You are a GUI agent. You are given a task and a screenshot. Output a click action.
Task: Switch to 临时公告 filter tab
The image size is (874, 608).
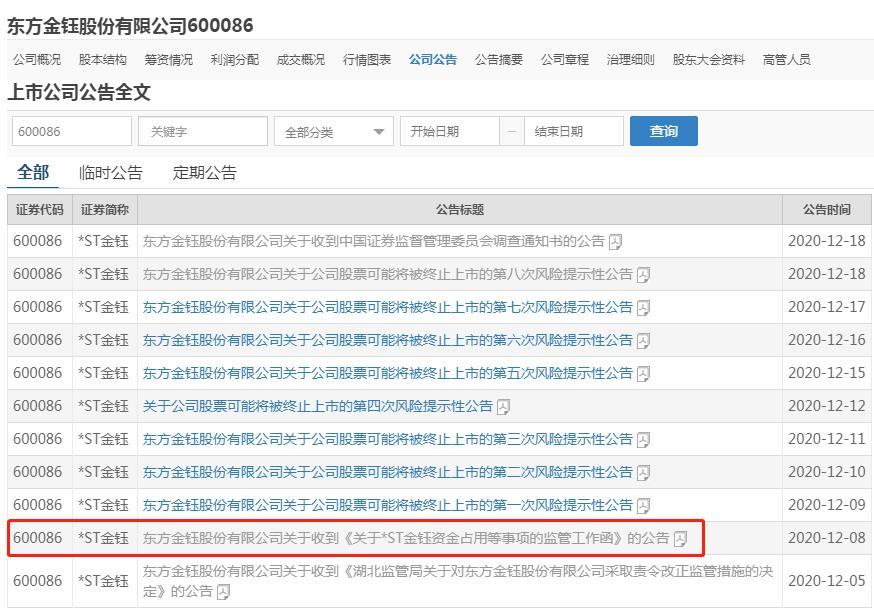[x=110, y=173]
